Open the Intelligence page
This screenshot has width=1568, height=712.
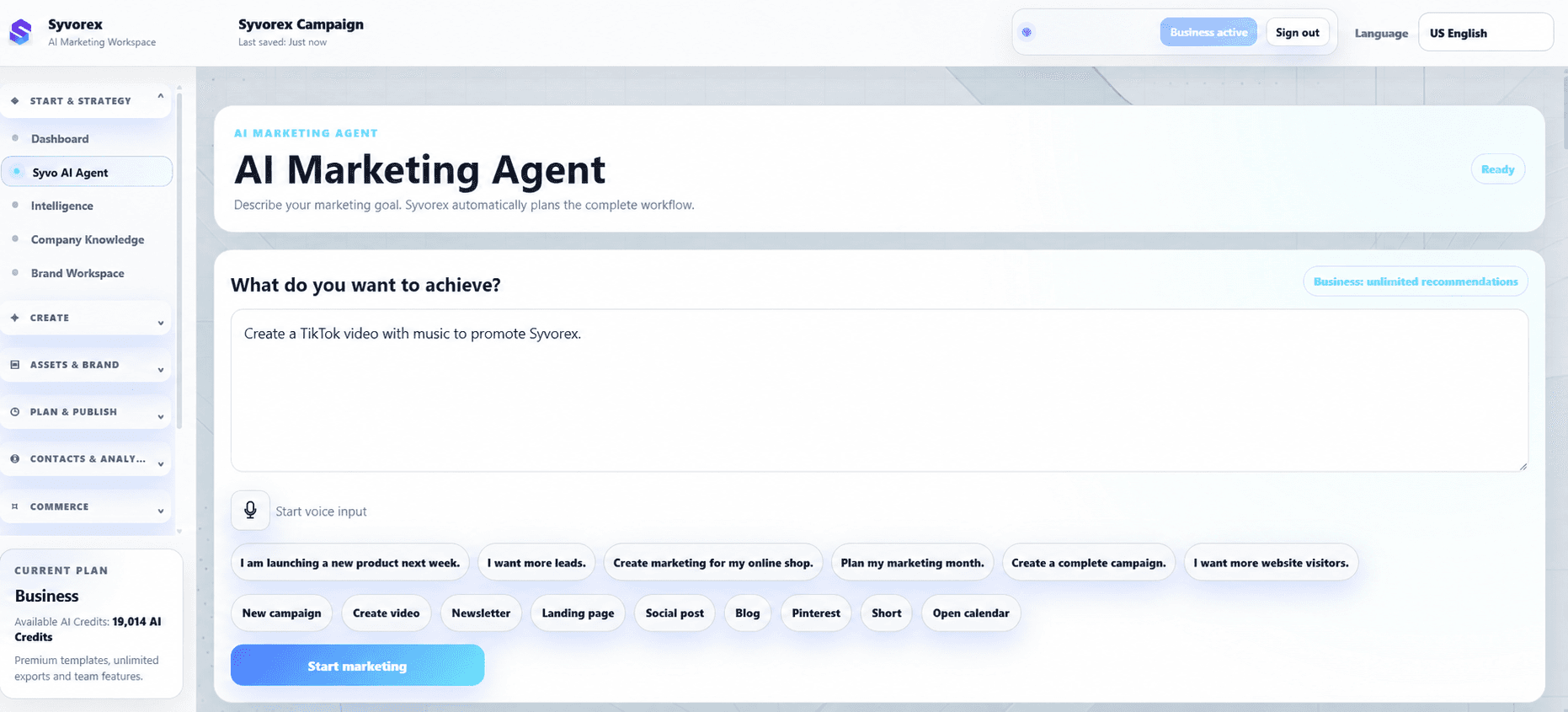coord(62,206)
